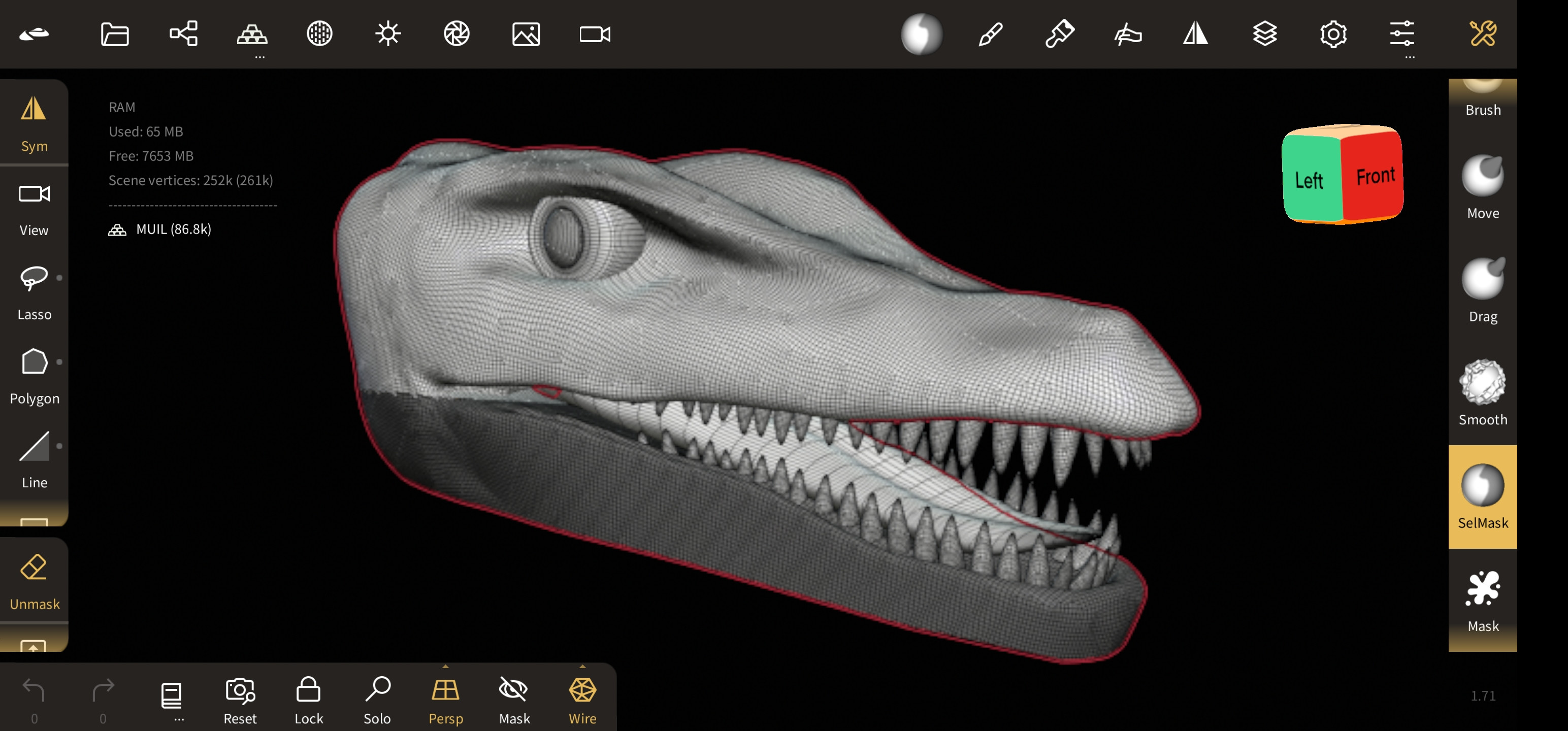Screen dimensions: 1568x731
Task: Open the stroke pencil menu
Action: 990,34
